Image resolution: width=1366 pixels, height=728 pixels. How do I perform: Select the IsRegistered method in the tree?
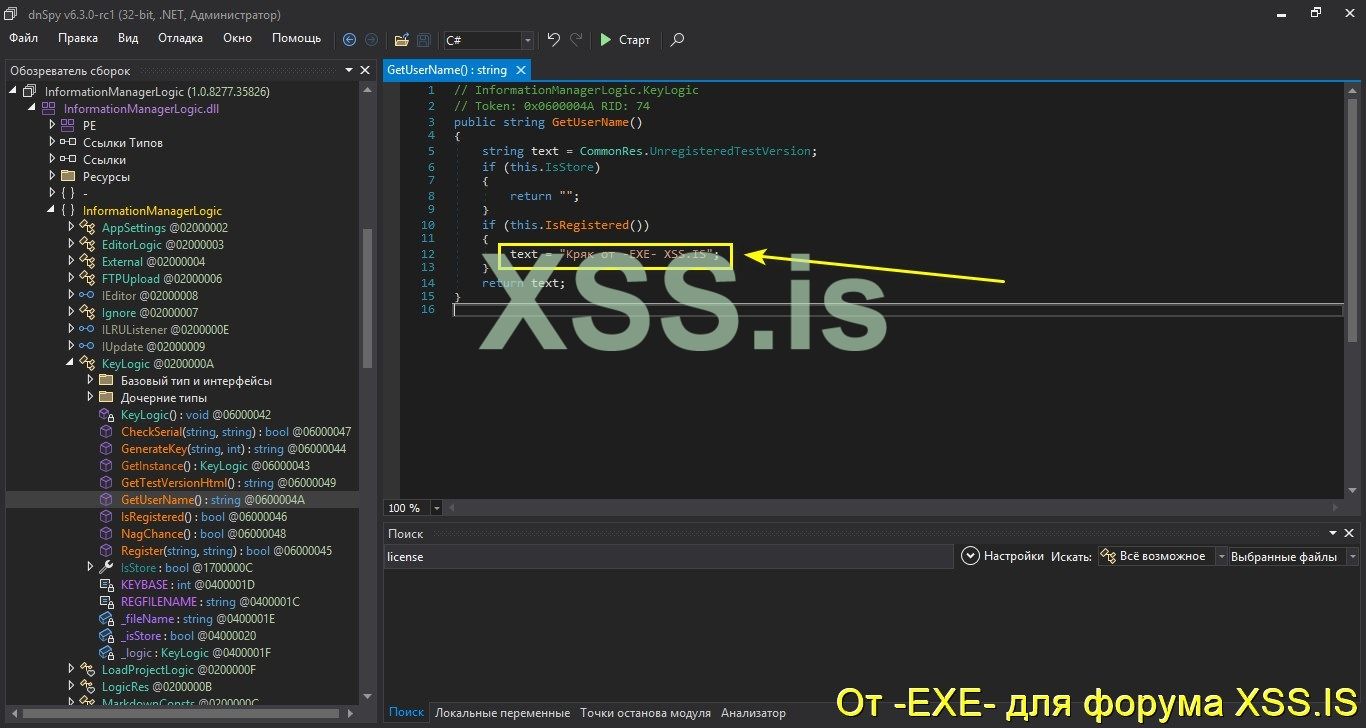tap(157, 516)
